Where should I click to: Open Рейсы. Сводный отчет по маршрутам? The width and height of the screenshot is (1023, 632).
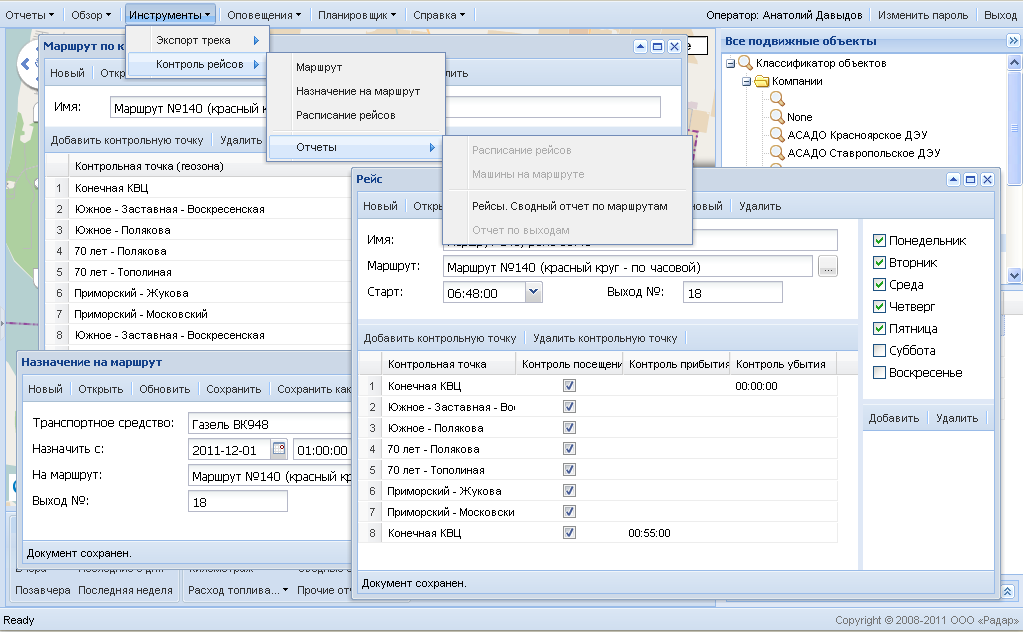(x=569, y=206)
